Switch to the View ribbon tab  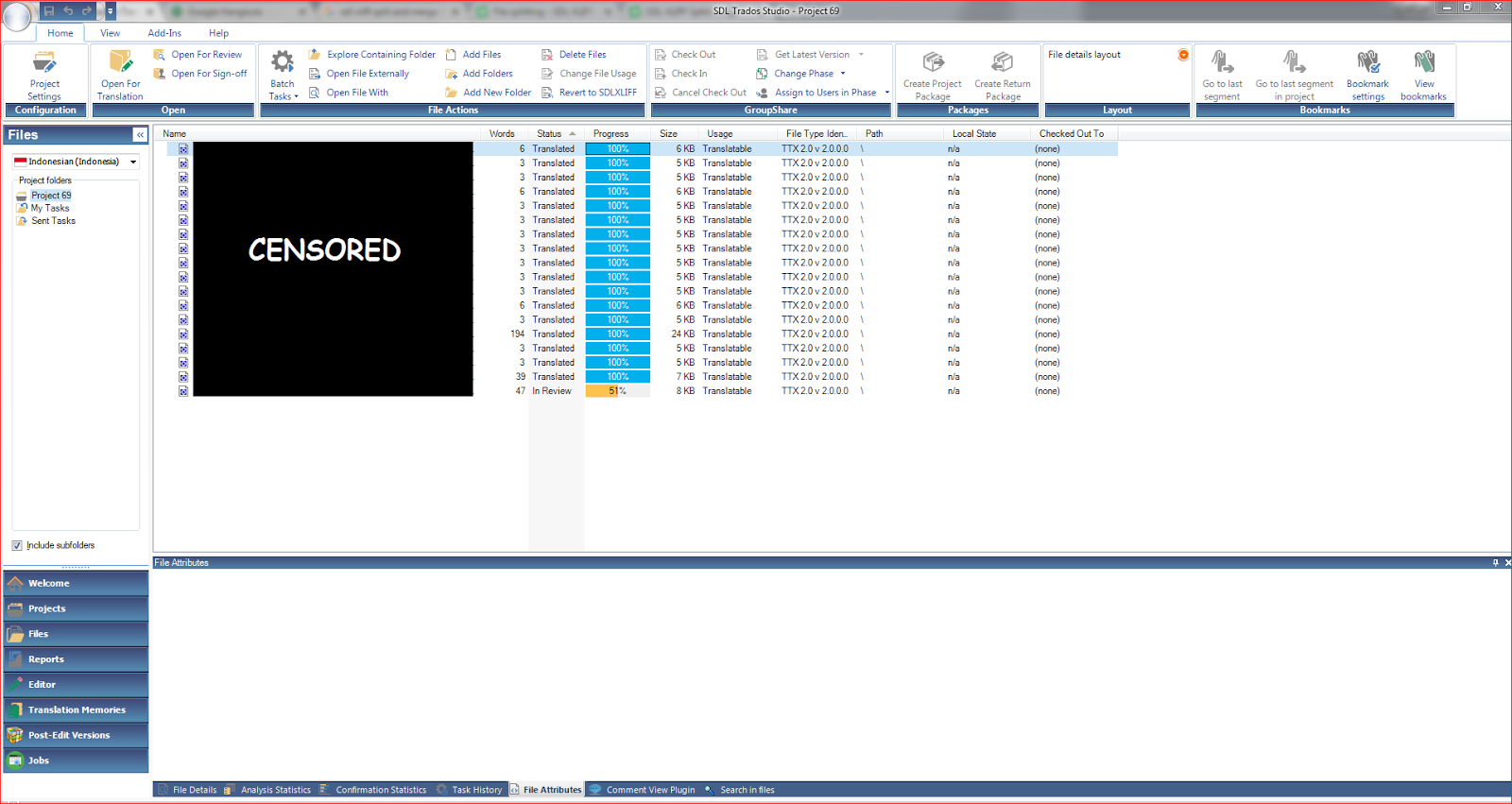click(x=111, y=33)
